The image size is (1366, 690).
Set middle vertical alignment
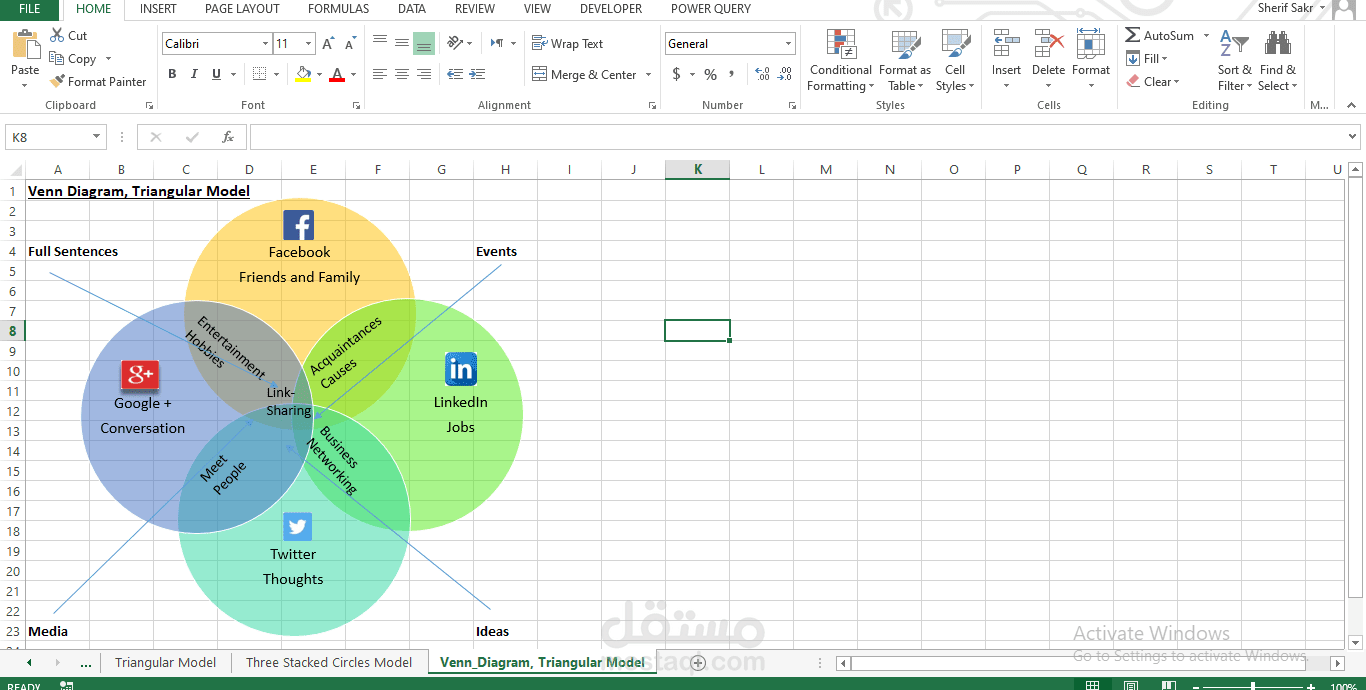click(x=402, y=43)
